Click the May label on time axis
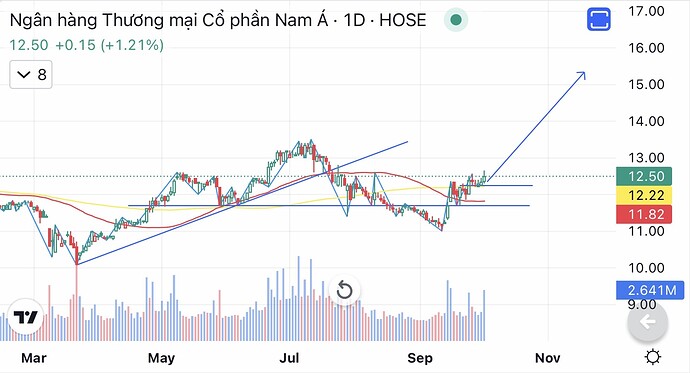This screenshot has height=373, width=690. tap(161, 358)
